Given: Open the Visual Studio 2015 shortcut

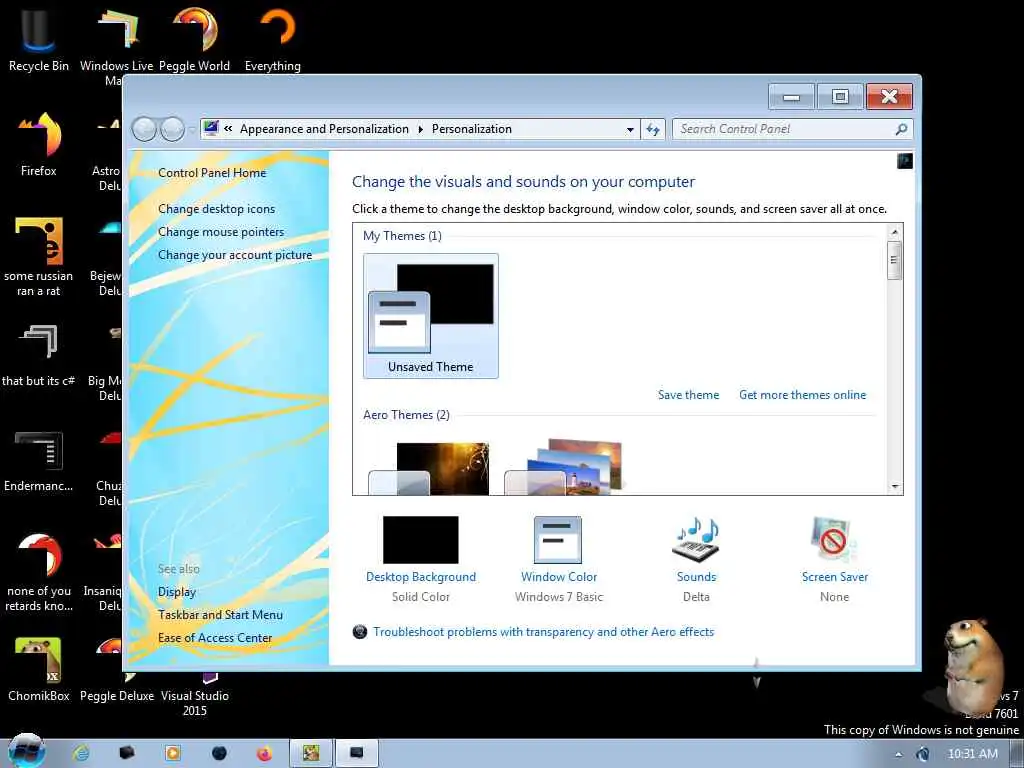Looking at the screenshot, I should coord(195,694).
